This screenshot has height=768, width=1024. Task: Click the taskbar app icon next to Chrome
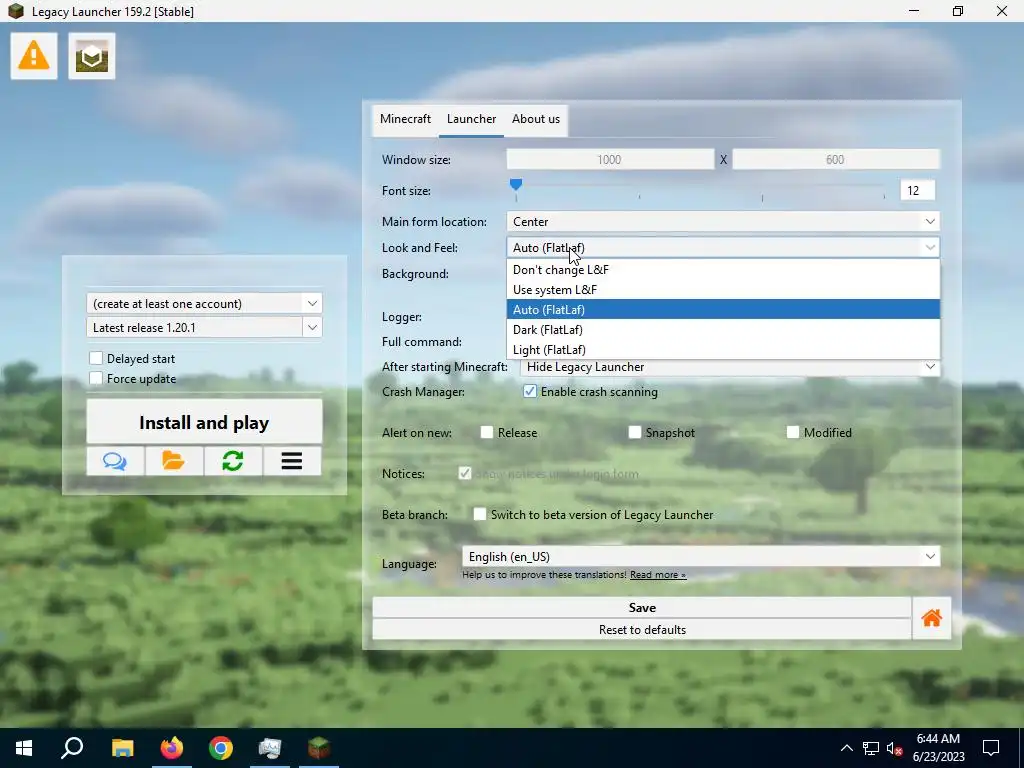270,748
